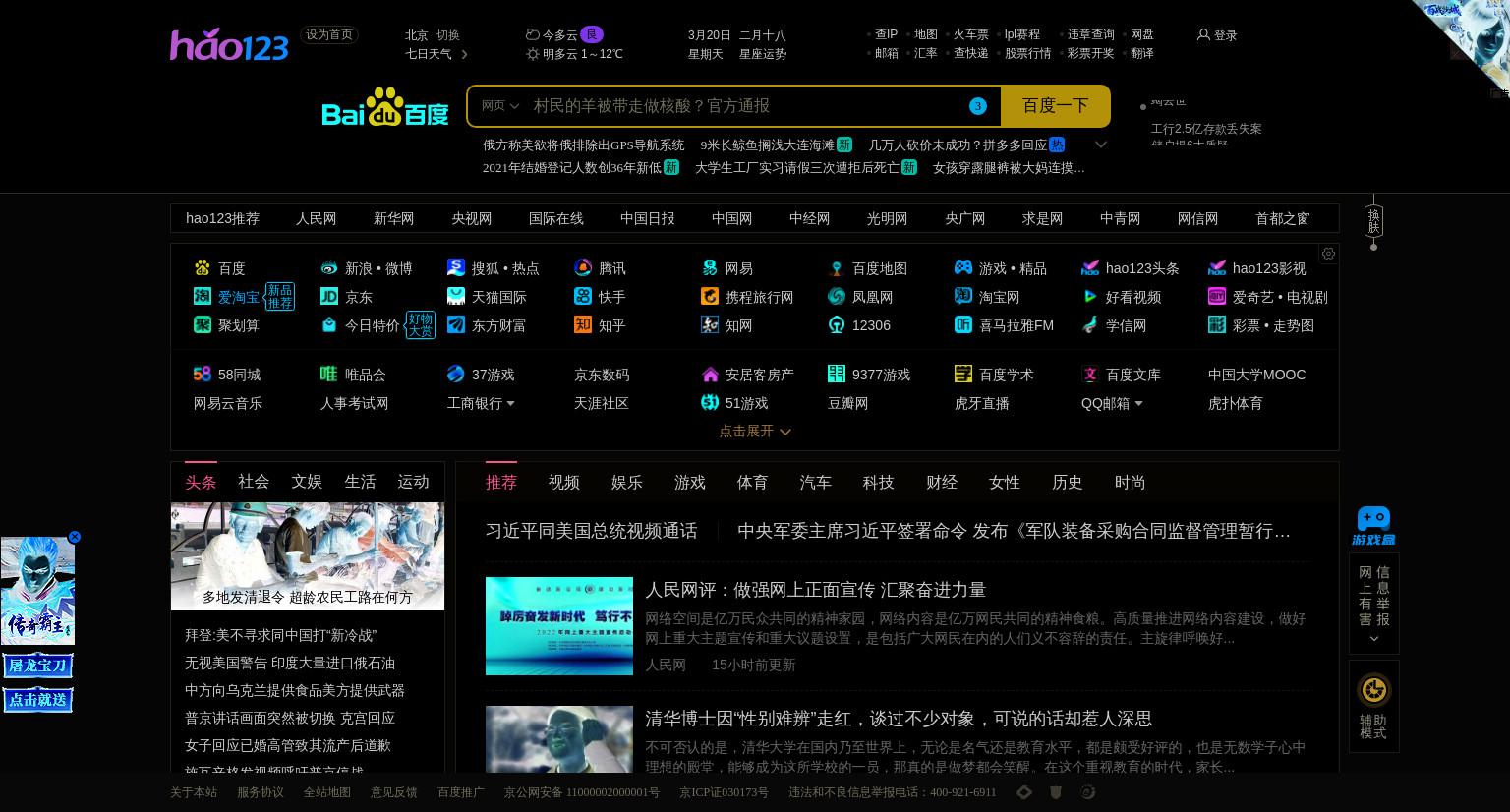Click the hao123 logo
The height and width of the screenshot is (812, 1510).
[x=229, y=44]
